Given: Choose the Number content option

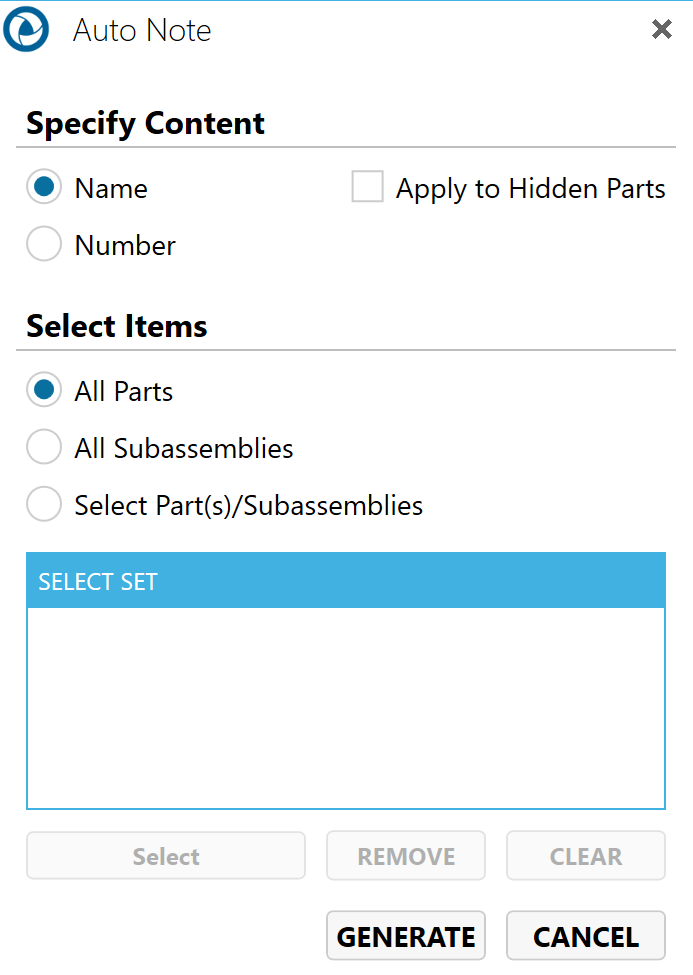Looking at the screenshot, I should pos(44,245).
